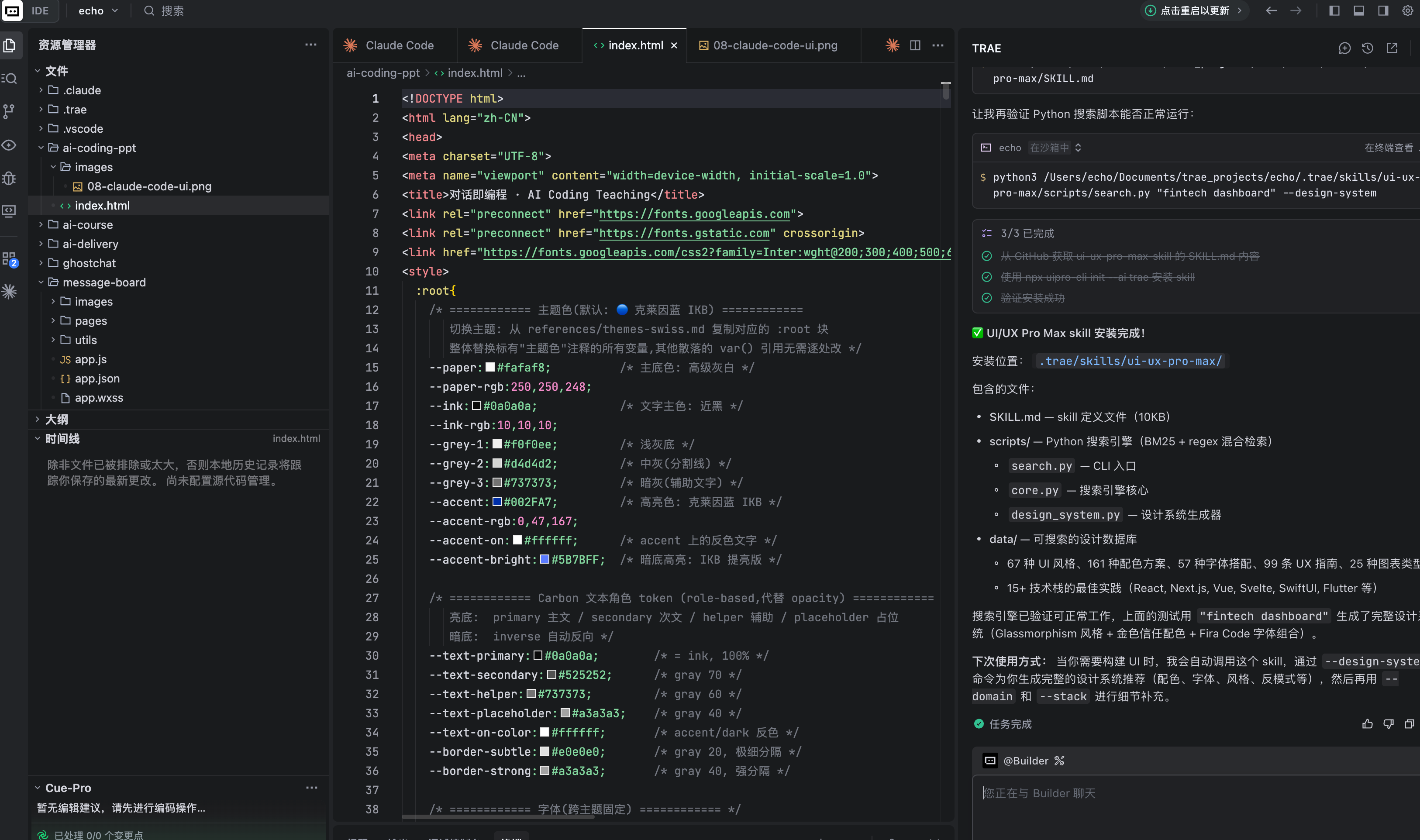Open the remote explorer monitor icon
1420x840 pixels.
pos(9,211)
